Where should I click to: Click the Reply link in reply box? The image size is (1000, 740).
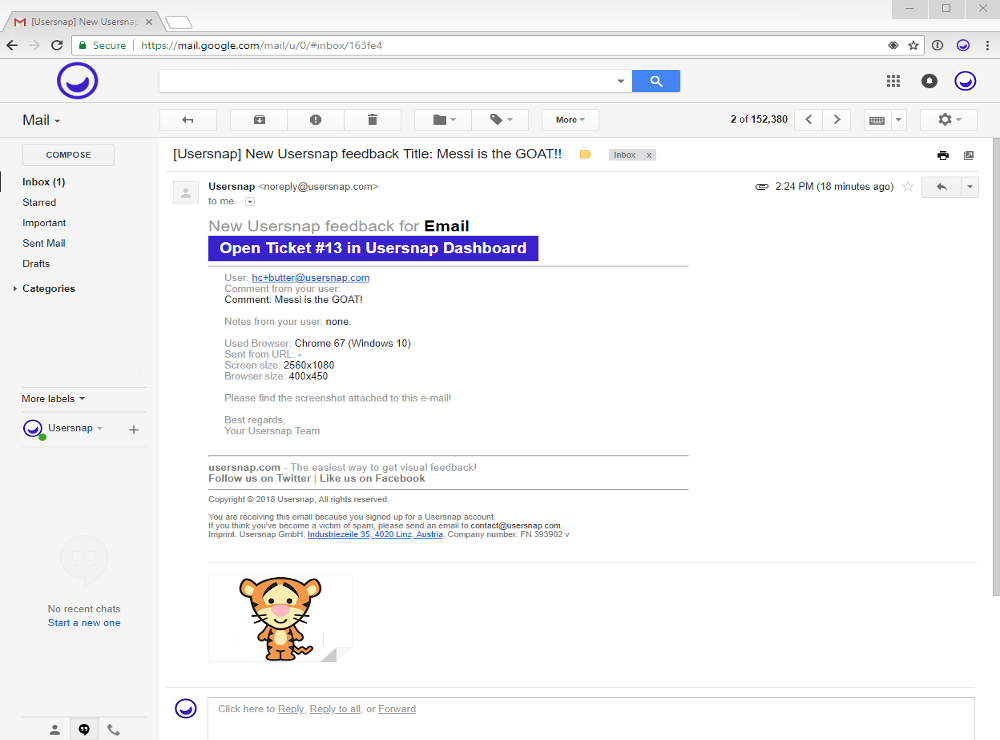tap(291, 709)
